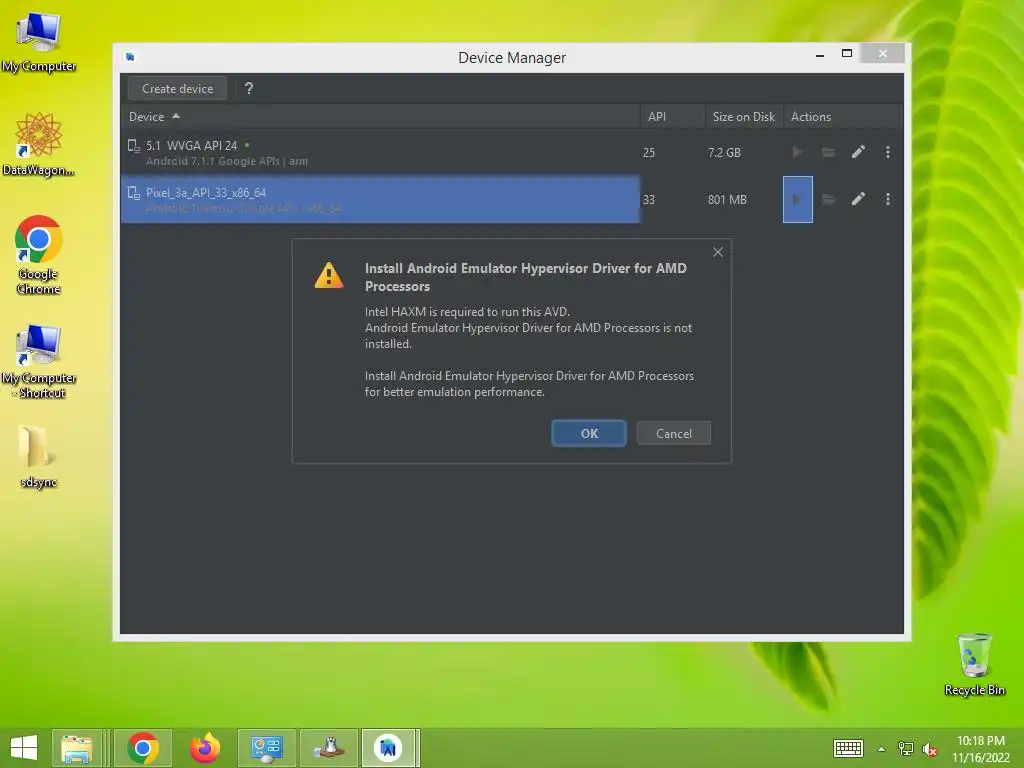The width and height of the screenshot is (1024, 768).
Task: Edit the 5.1 WVGA API 24 device
Action: [858, 152]
